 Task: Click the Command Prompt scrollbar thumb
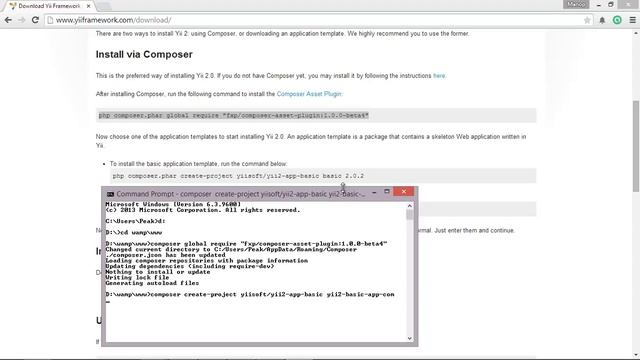[x=410, y=215]
